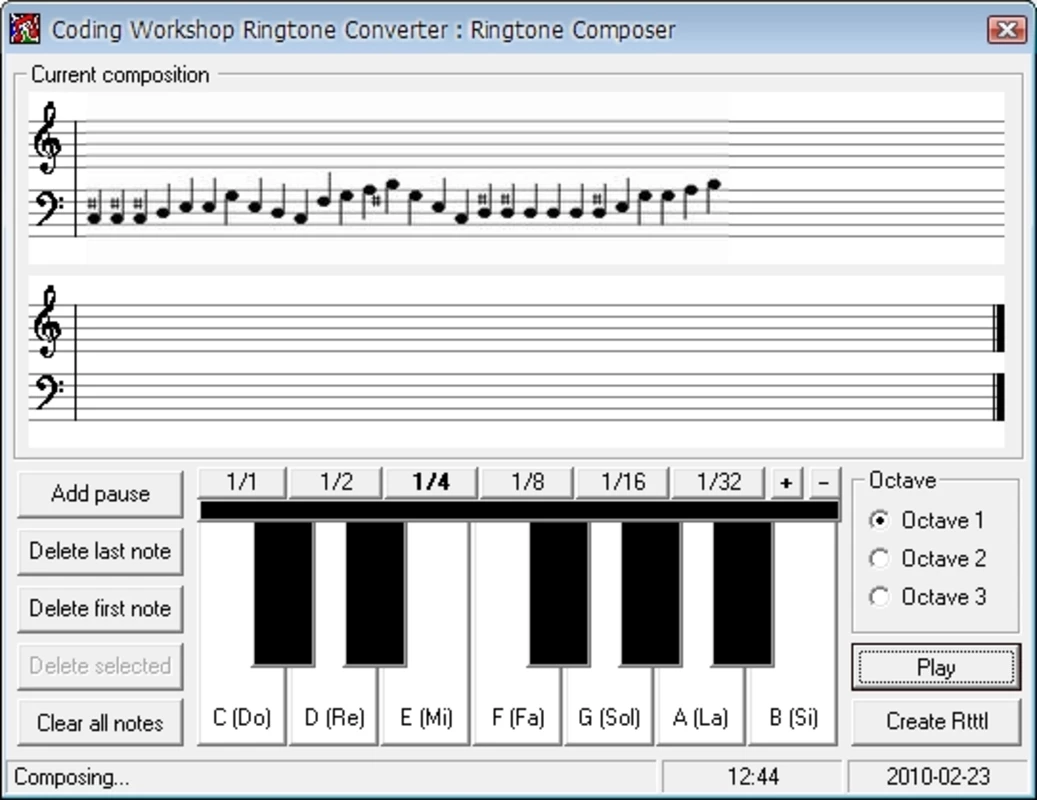1037x800 pixels.
Task: Choose quarter note duration 1/4
Action: (431, 482)
